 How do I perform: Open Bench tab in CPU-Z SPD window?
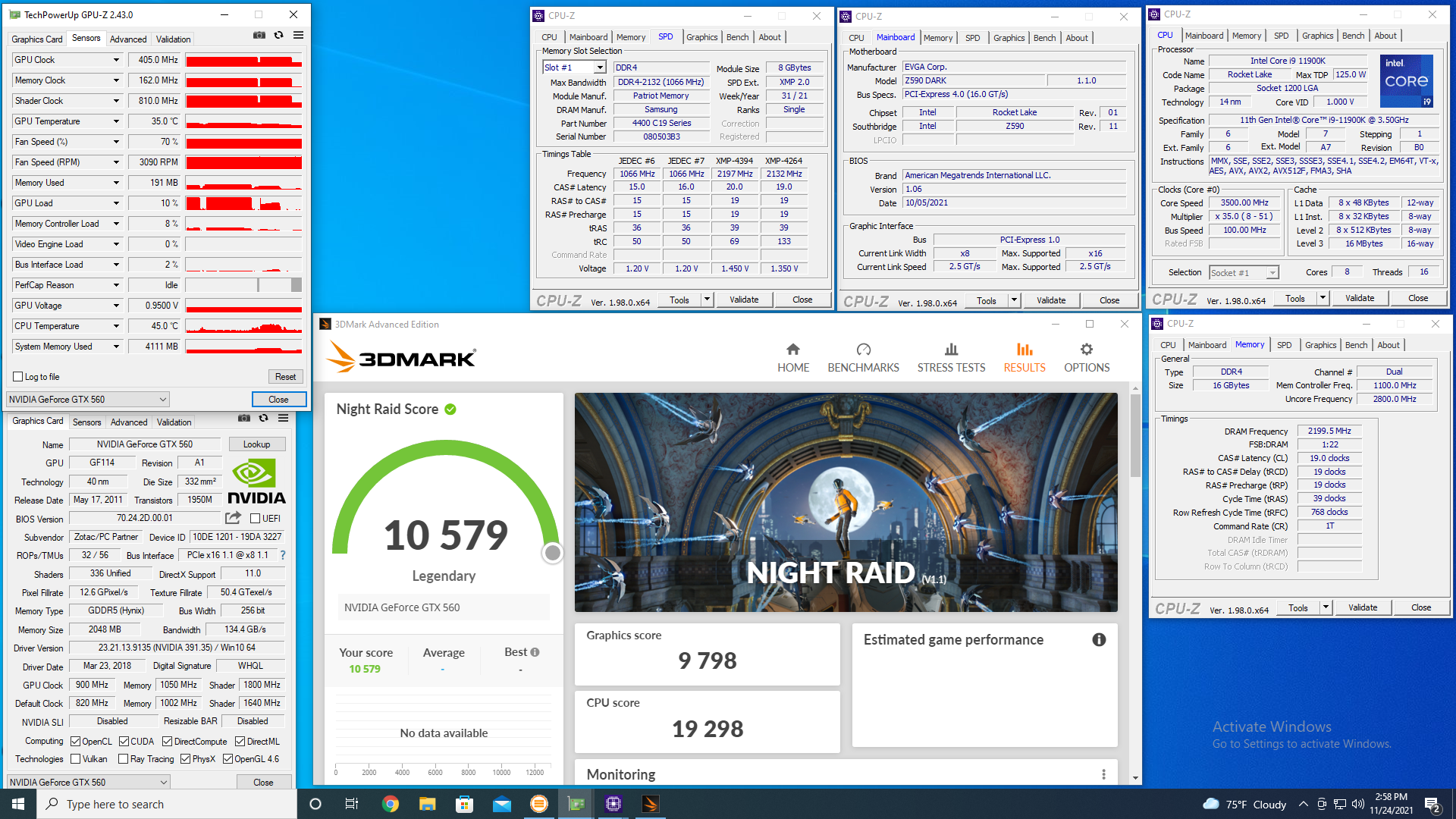(737, 37)
